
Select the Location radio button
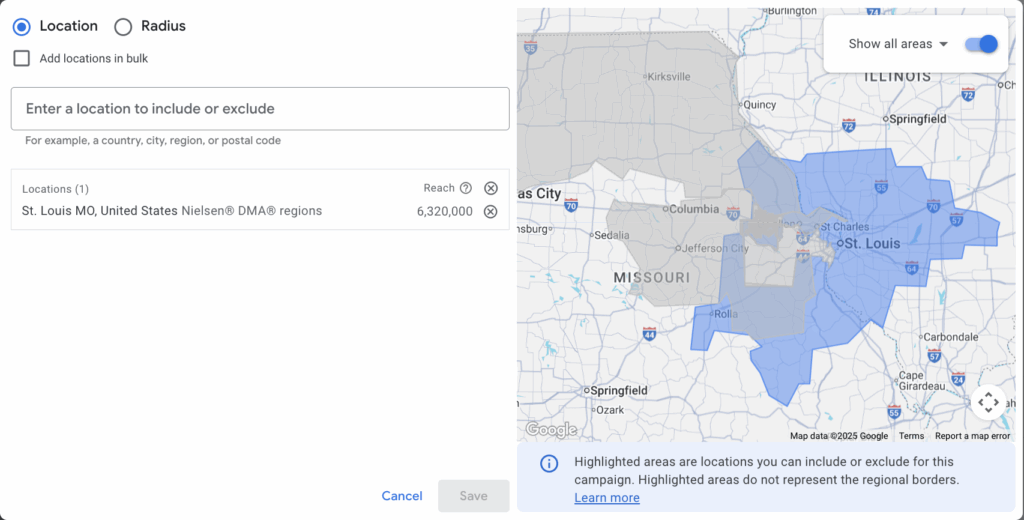click(22, 26)
